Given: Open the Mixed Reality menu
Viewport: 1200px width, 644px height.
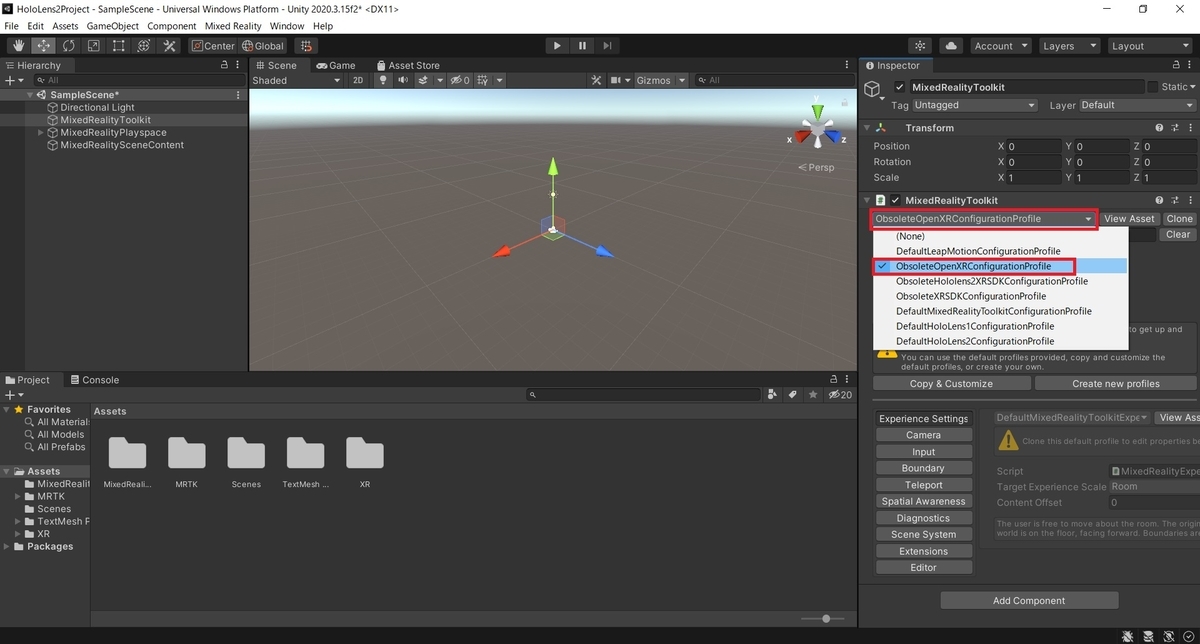Looking at the screenshot, I should pyautogui.click(x=233, y=26).
